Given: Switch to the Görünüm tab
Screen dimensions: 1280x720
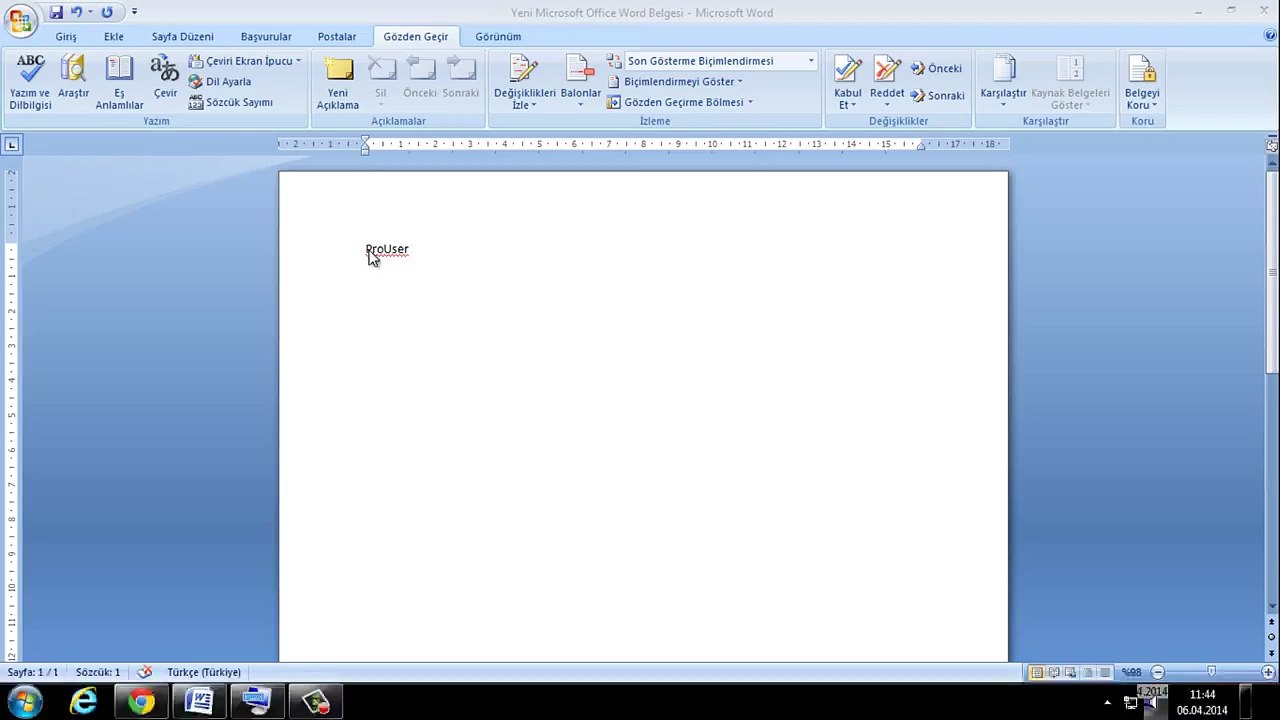Looking at the screenshot, I should [498, 36].
